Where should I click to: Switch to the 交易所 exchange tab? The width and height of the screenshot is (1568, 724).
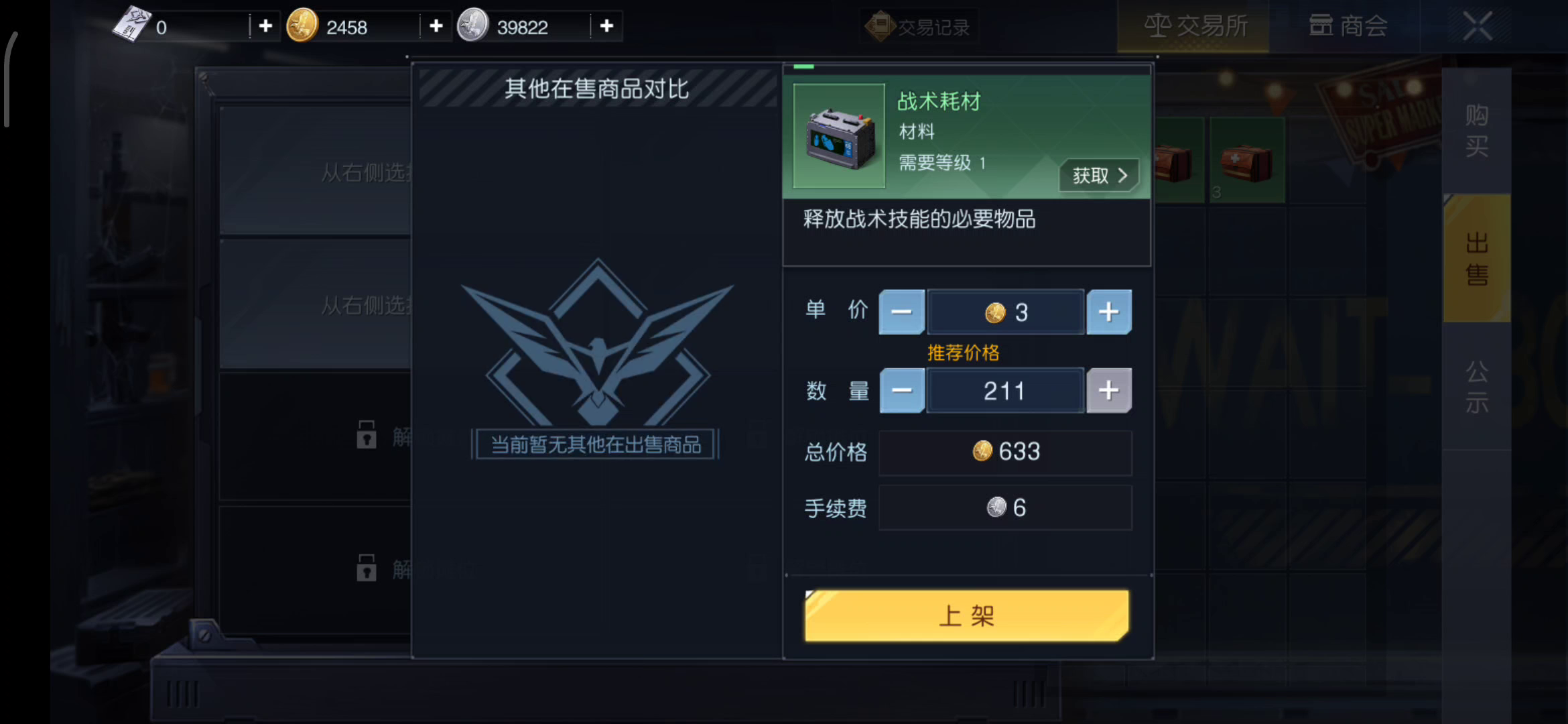(1193, 27)
